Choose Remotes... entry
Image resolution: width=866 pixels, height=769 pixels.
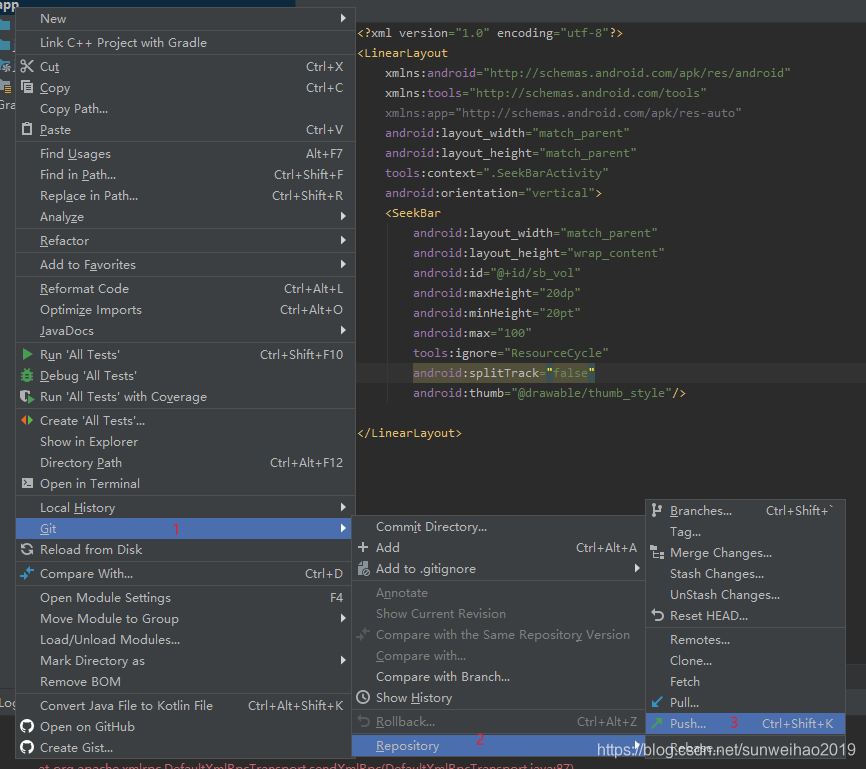click(x=745, y=639)
